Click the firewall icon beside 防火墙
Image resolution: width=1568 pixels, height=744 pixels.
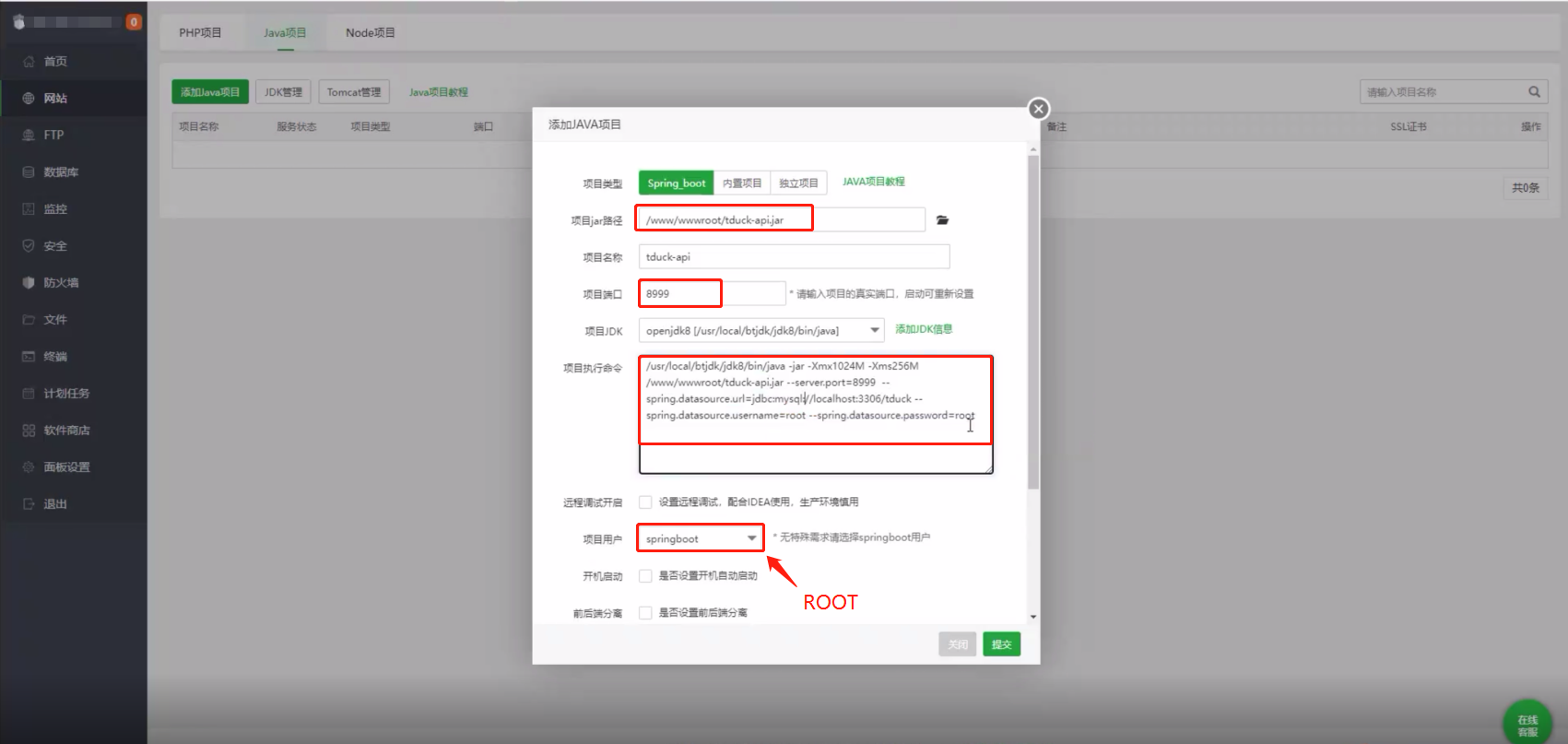pyautogui.click(x=29, y=283)
